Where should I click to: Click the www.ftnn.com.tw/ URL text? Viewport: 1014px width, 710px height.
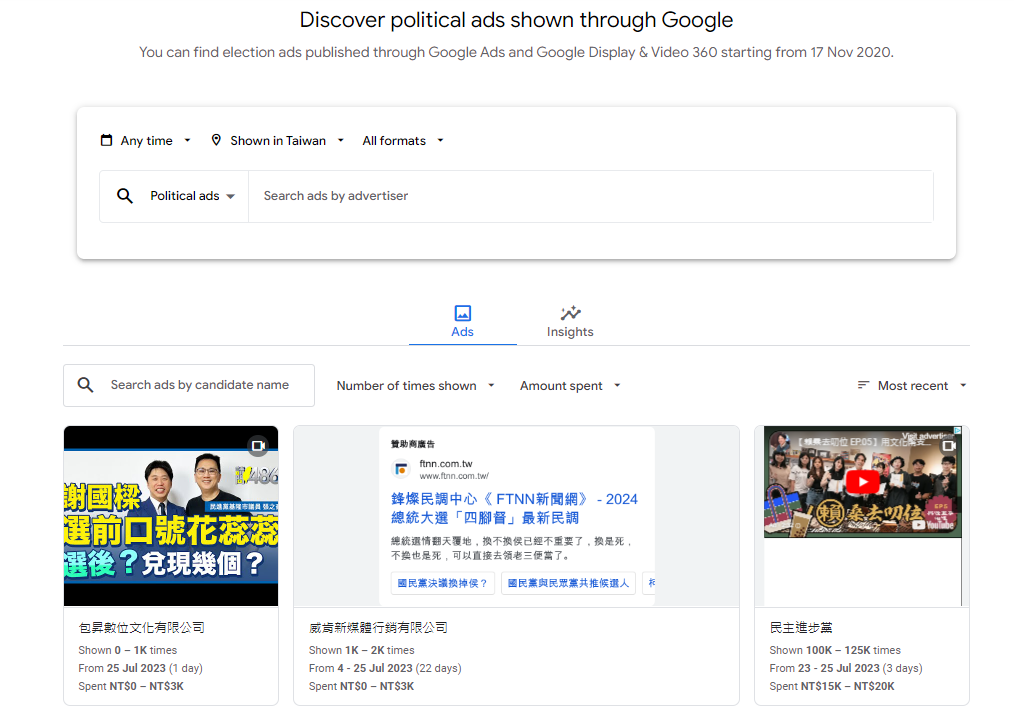454,476
